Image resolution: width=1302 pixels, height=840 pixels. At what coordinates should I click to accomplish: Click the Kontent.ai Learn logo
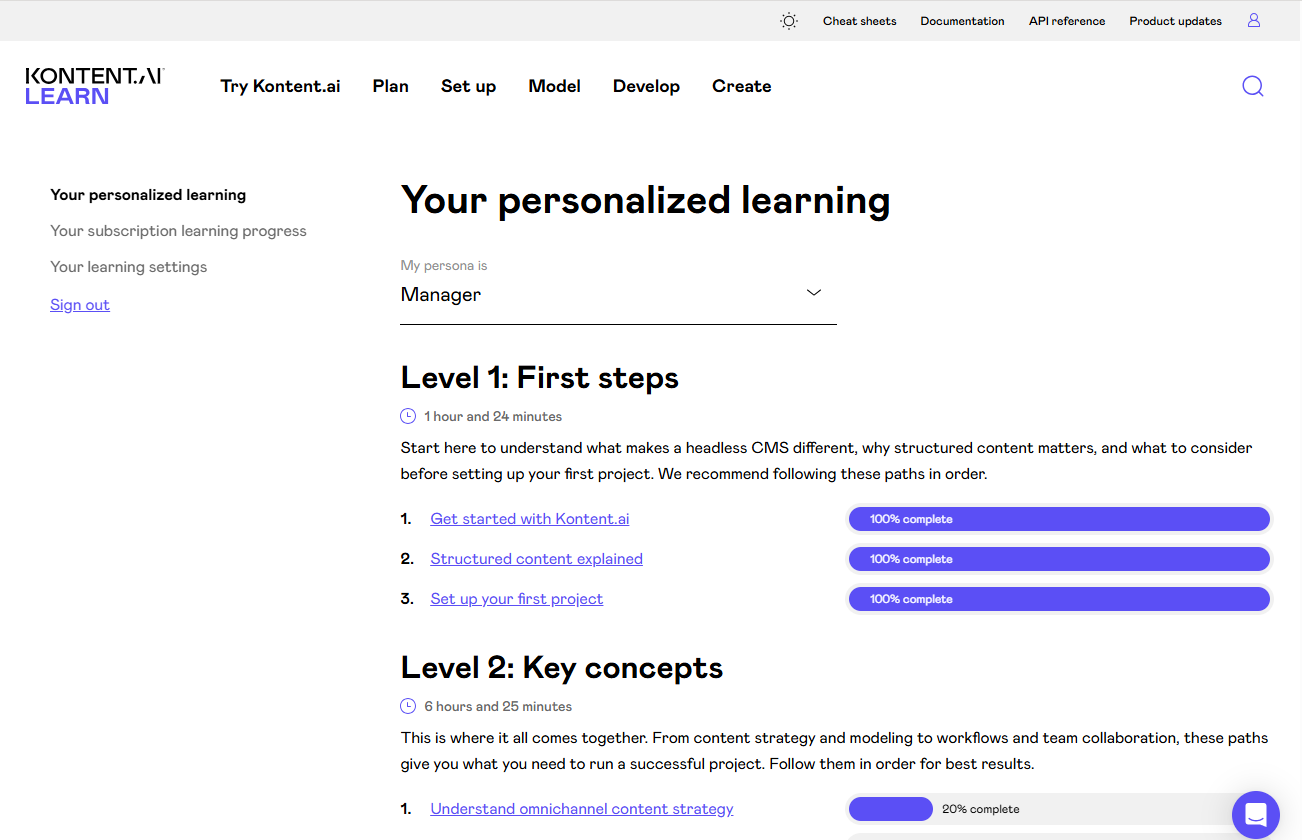93,86
